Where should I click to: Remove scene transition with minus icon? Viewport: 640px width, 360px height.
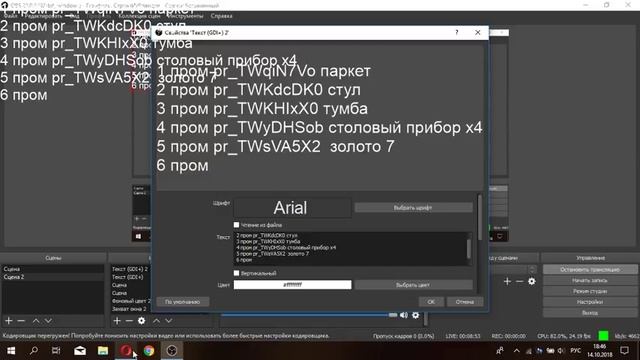(519, 281)
